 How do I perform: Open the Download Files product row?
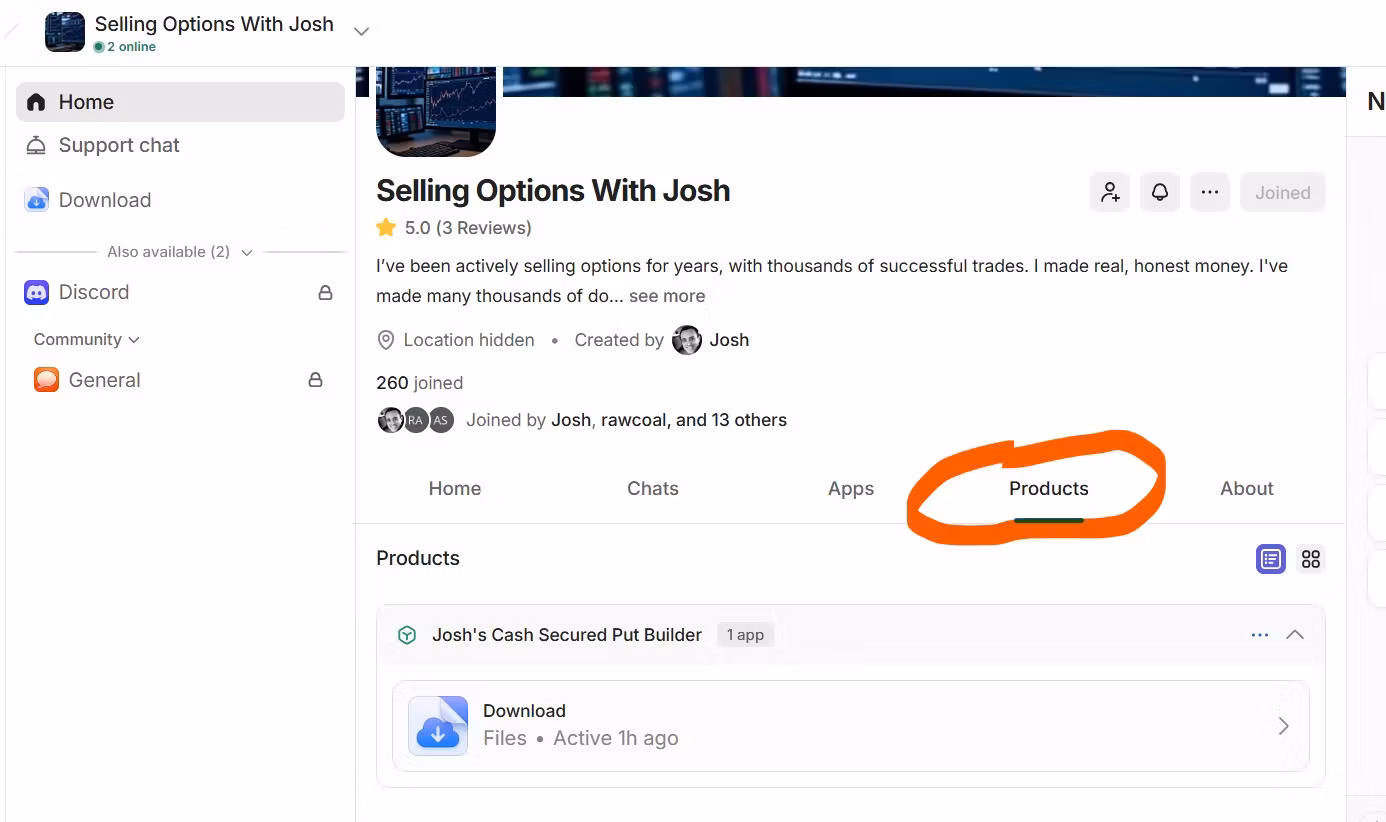[851, 726]
